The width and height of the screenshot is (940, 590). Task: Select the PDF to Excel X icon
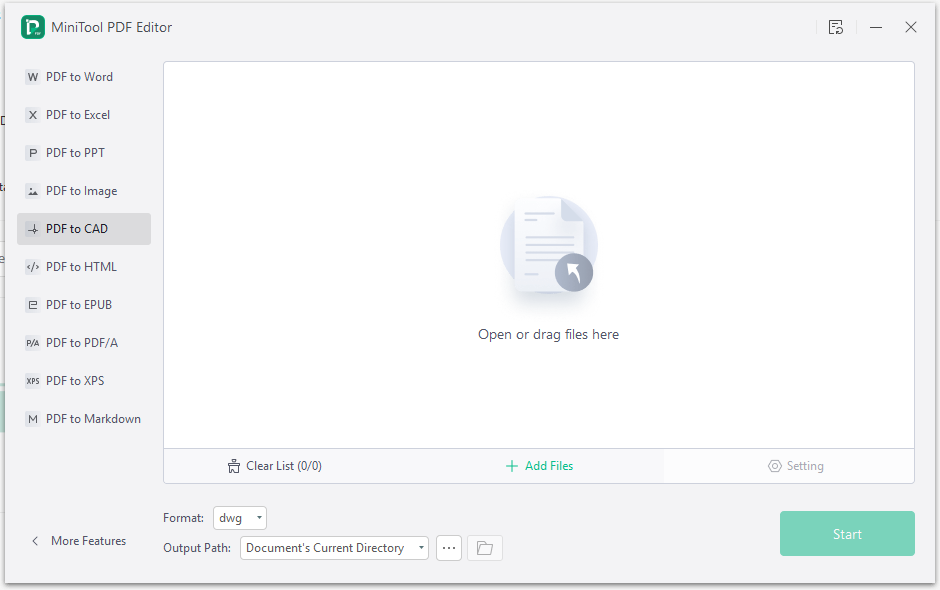[33, 115]
